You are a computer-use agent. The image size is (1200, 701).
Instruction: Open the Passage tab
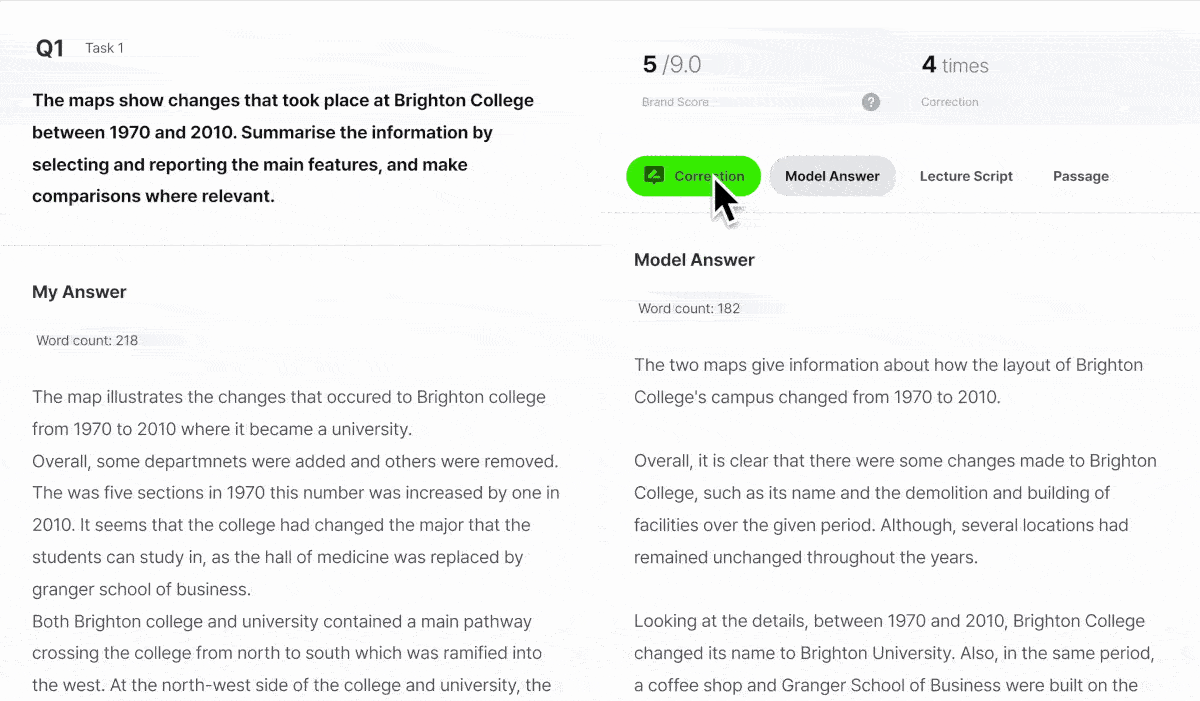[1080, 176]
